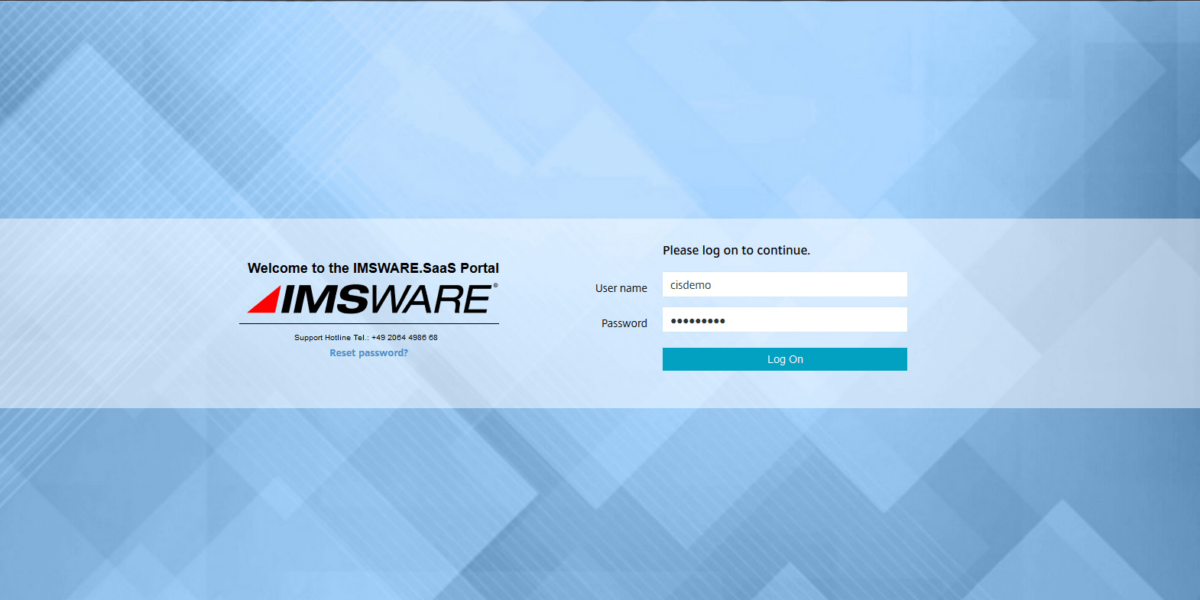Open the Reset password? link

coord(368,352)
